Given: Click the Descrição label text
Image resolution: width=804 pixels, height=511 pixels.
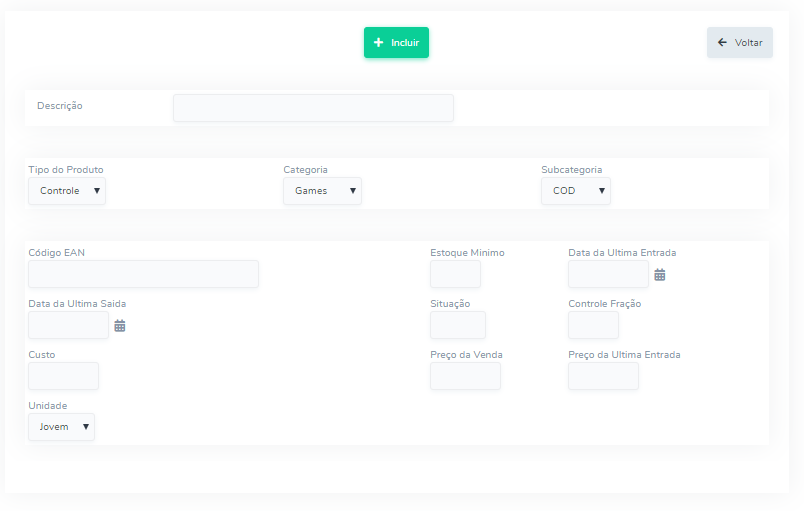Looking at the screenshot, I should pyautogui.click(x=60, y=106).
